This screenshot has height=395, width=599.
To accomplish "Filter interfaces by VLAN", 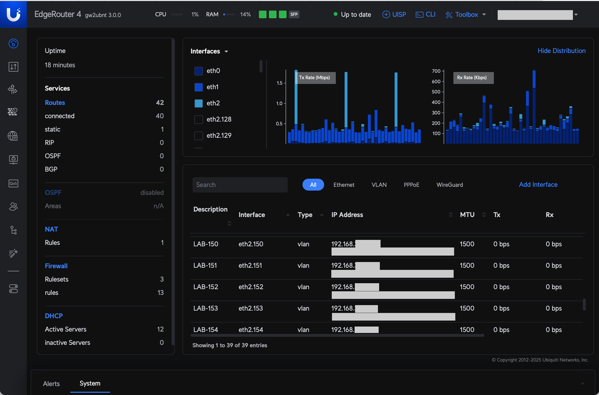I will click(x=379, y=185).
